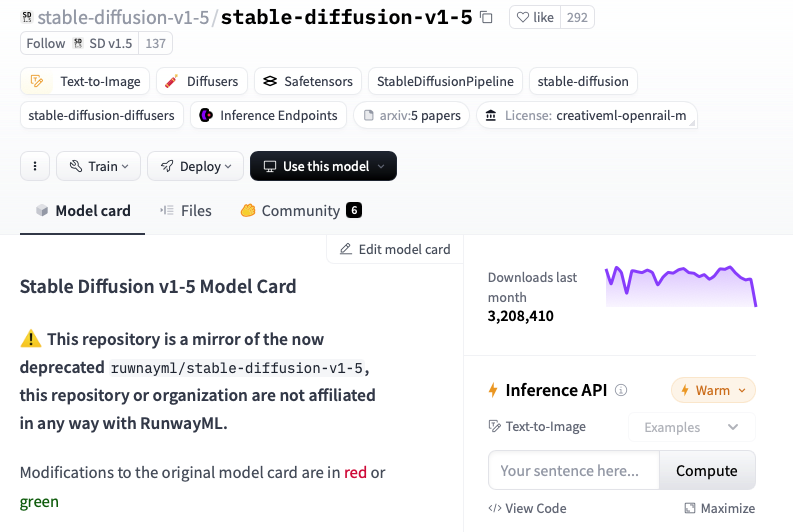
Task: Open the three-dot more options menu
Action: pyautogui.click(x=35, y=166)
